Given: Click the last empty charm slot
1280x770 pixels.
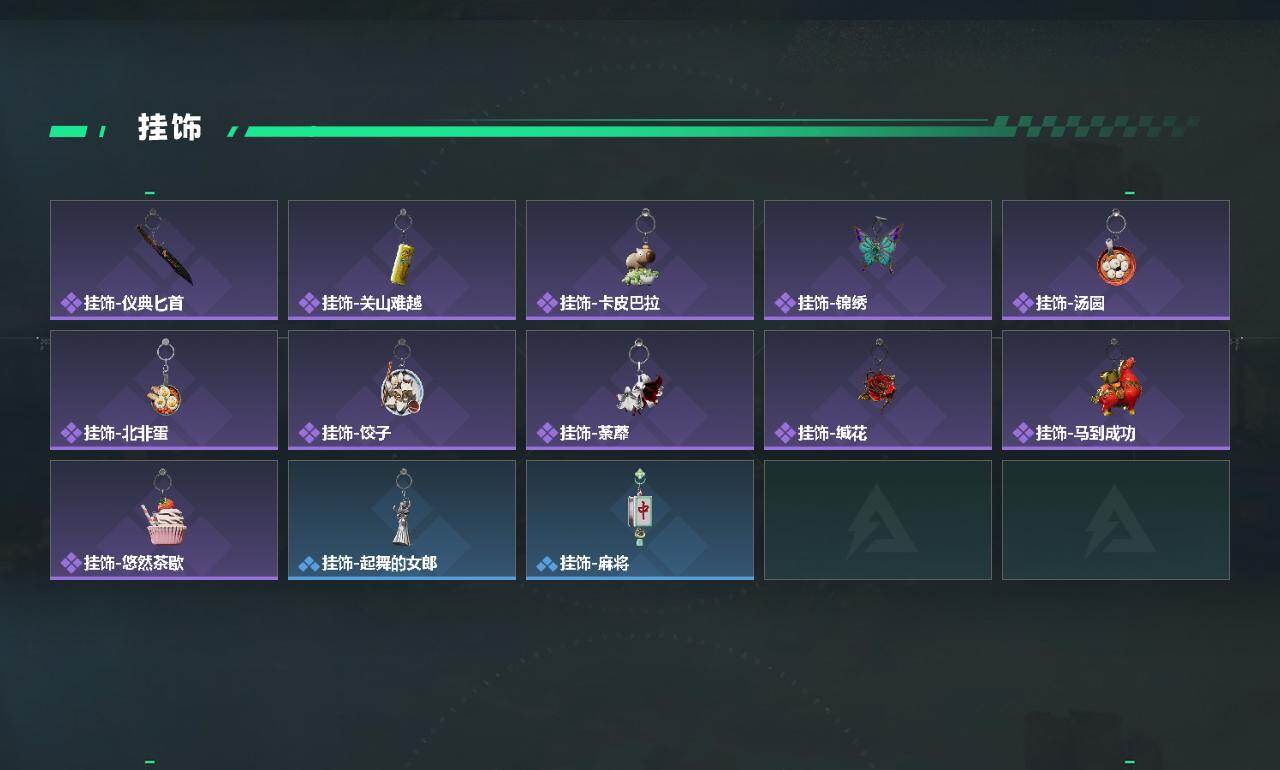Looking at the screenshot, I should (x=1116, y=520).
